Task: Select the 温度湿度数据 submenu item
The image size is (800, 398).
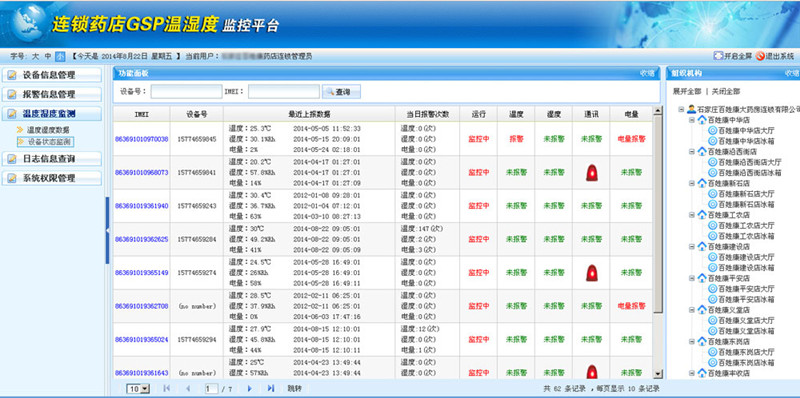Action: pos(48,130)
